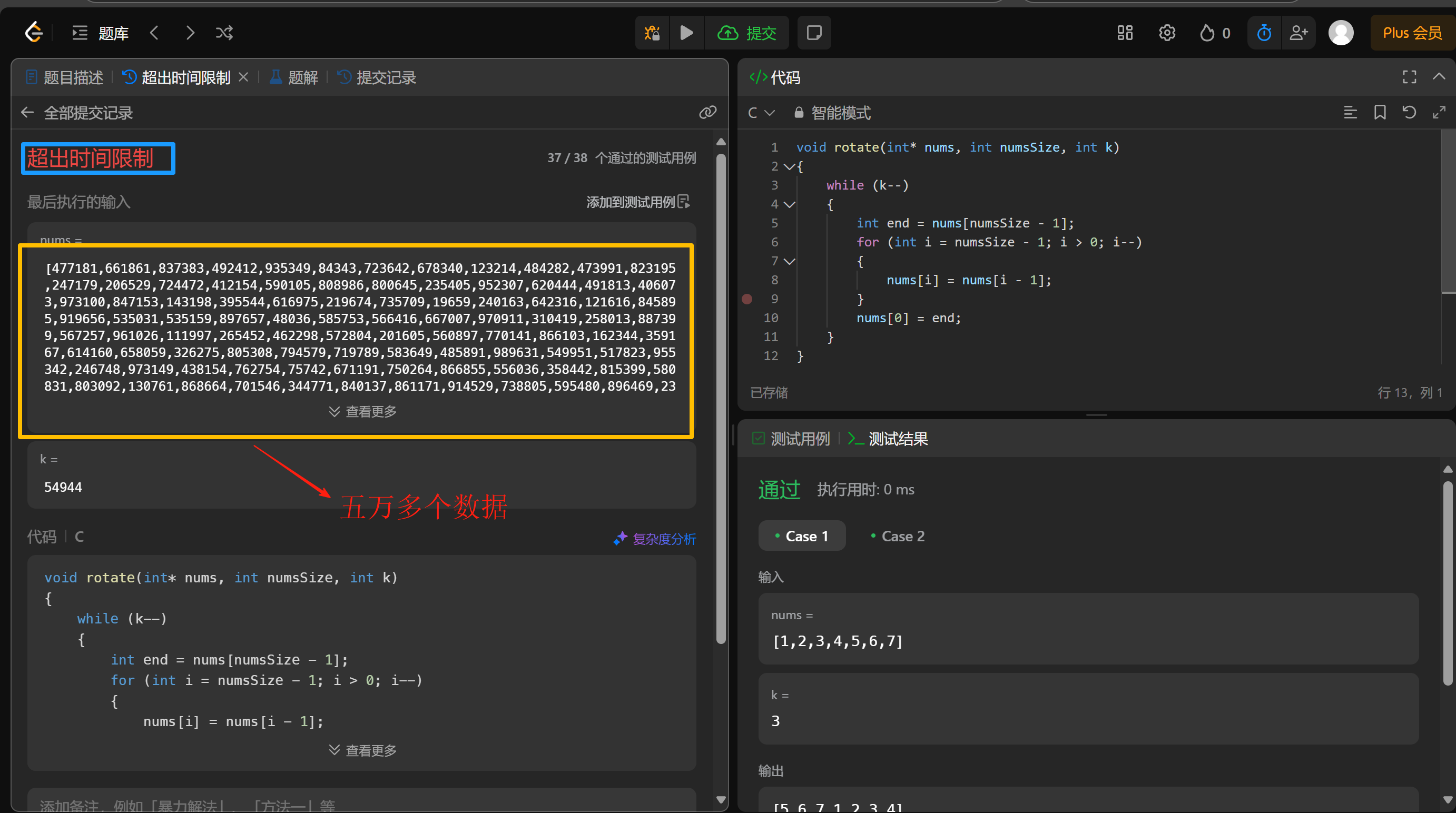Copy submission link icon
The image size is (1456, 813).
707,113
